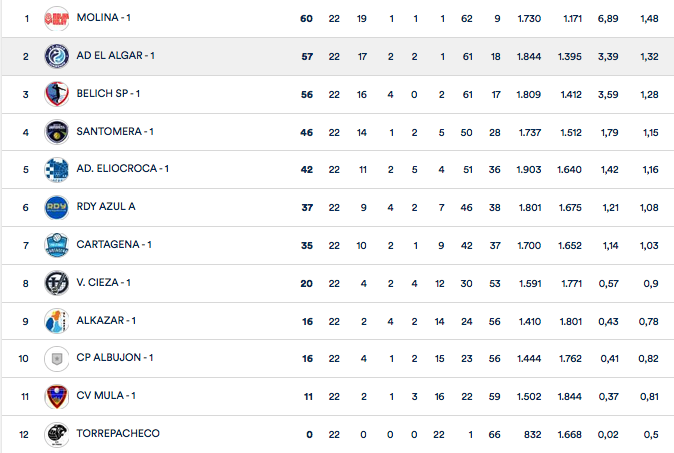The image size is (674, 453).
Task: Click the position 12 ranking number
Action: pos(26,433)
